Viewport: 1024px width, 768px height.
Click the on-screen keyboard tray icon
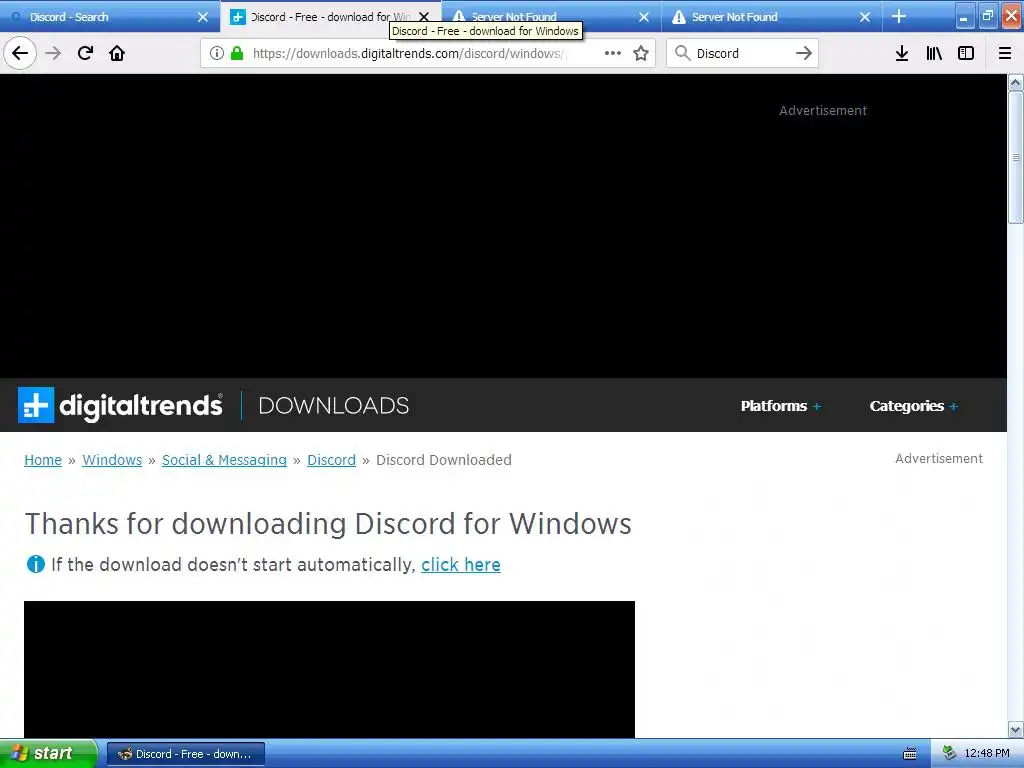(910, 754)
